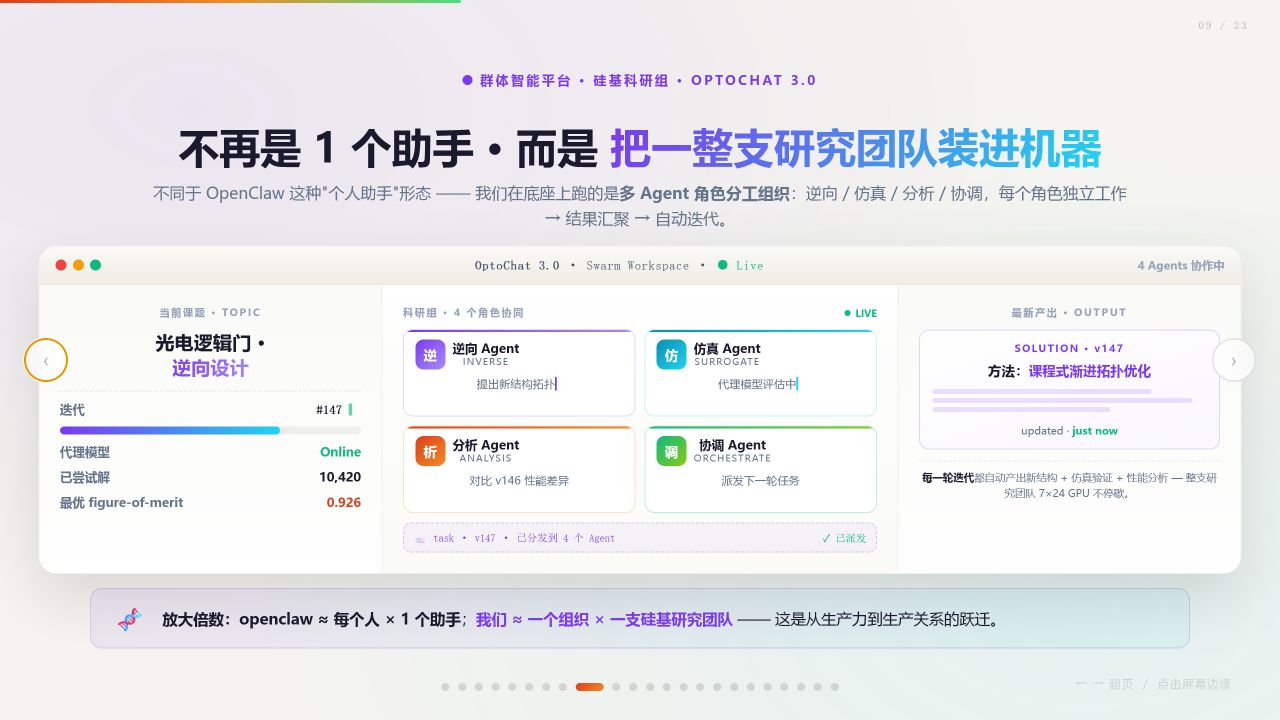Click 仿真 Agent card title
Image resolution: width=1280 pixels, height=720 pixels.
727,349
